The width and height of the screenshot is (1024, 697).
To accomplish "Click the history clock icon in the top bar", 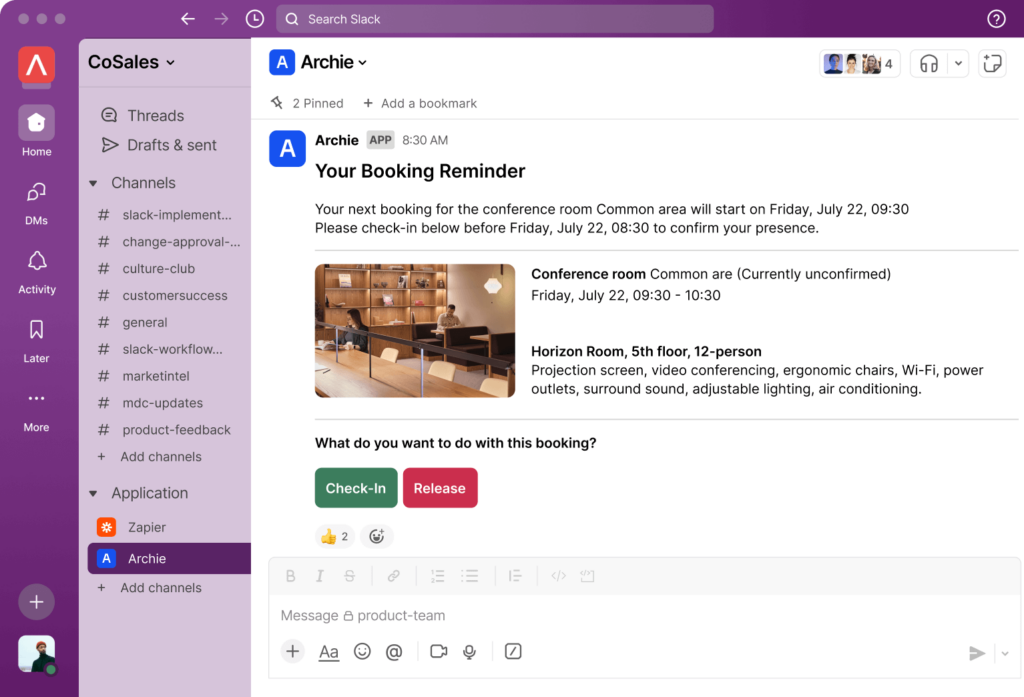I will pyautogui.click(x=255, y=18).
